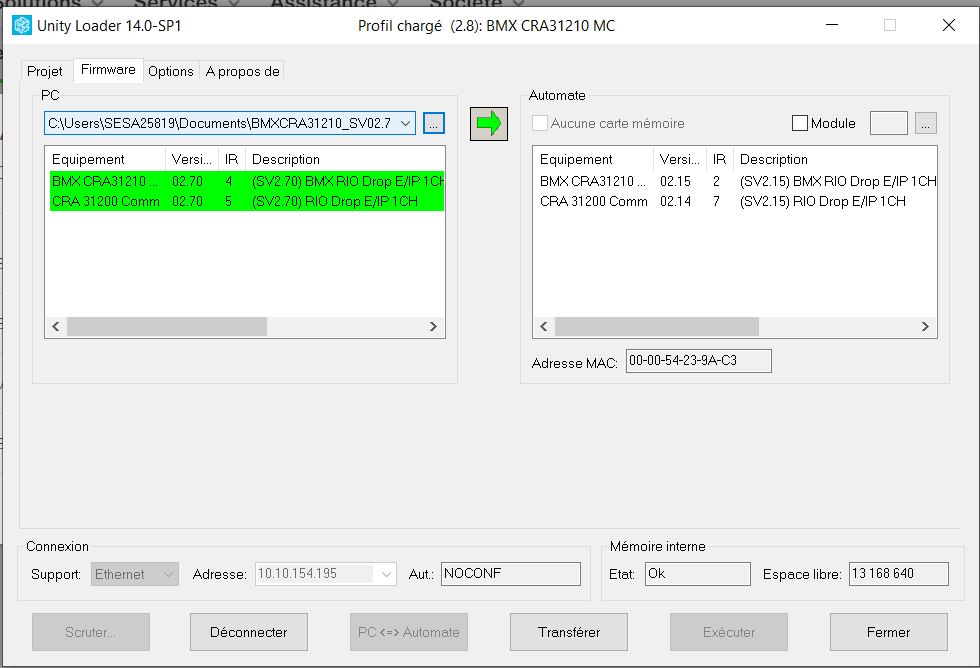The height and width of the screenshot is (668, 980).
Task: Click PC list horizontal scrollbar thumb
Action: tap(167, 326)
